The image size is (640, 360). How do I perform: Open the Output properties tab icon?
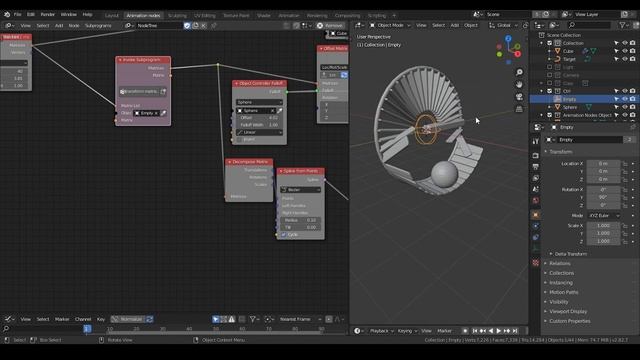point(536,167)
